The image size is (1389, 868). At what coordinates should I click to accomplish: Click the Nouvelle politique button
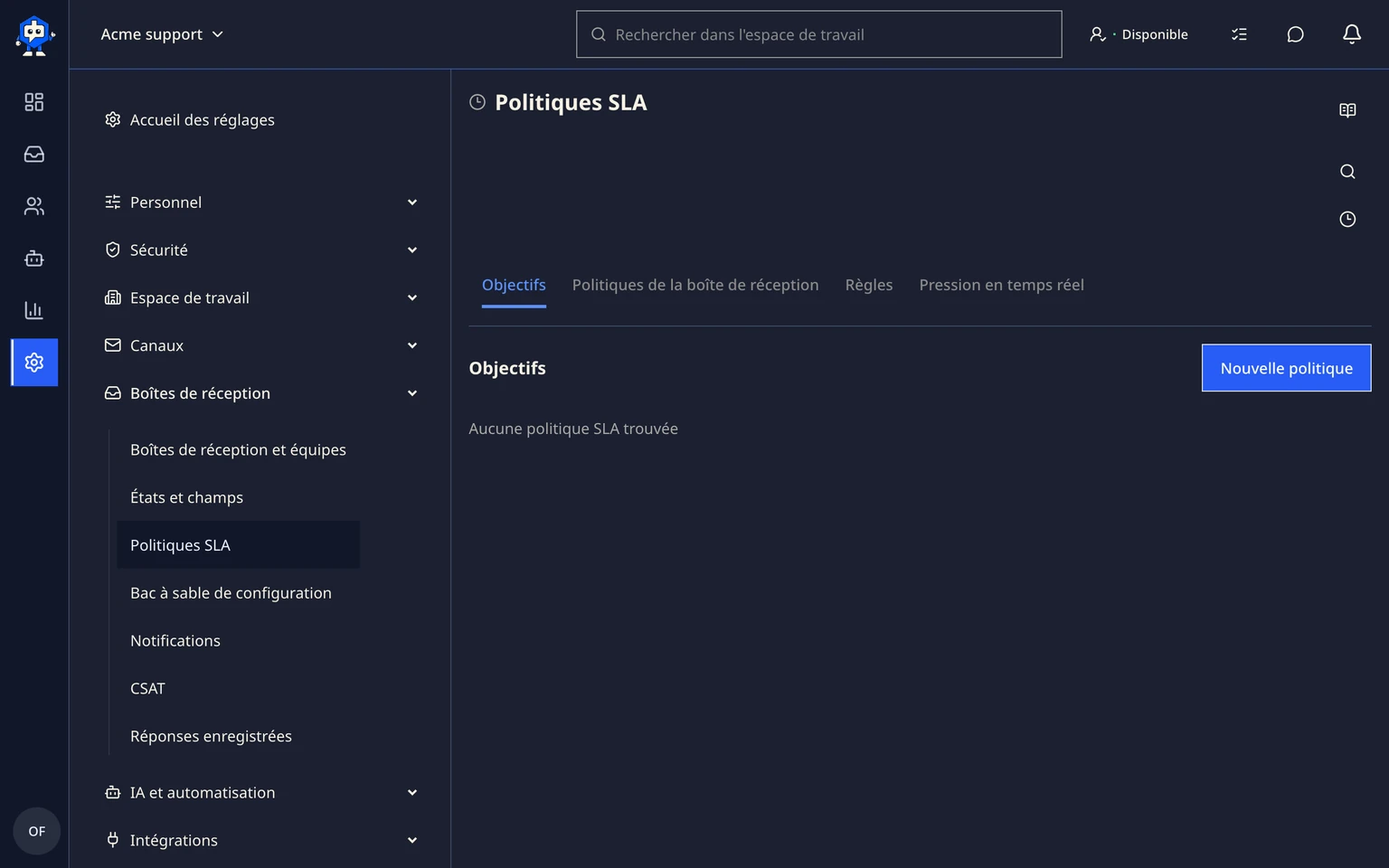[x=1286, y=368]
